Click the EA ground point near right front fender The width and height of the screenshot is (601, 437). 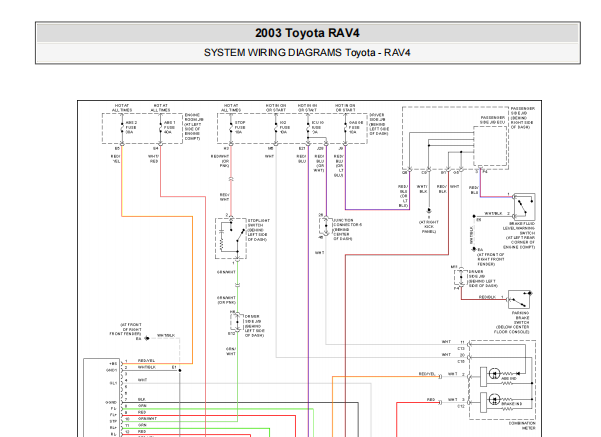[474, 249]
